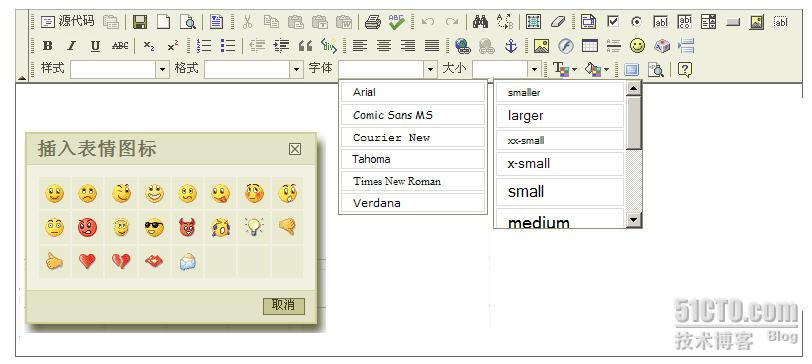The height and width of the screenshot is (364, 812).
Task: Click the About question mark icon
Action: [685, 69]
